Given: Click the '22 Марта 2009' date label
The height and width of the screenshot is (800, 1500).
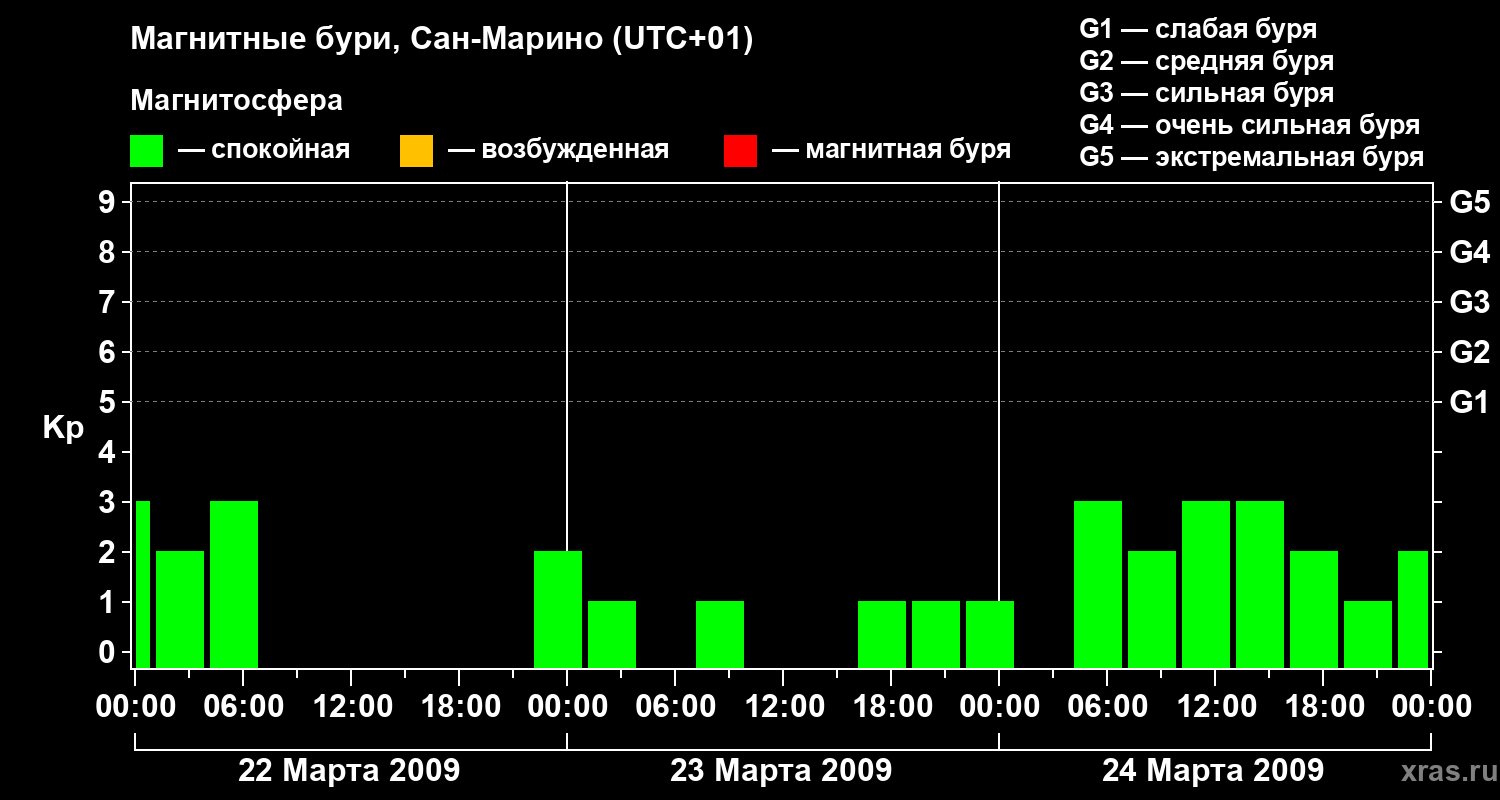Looking at the screenshot, I should click(x=349, y=771).
